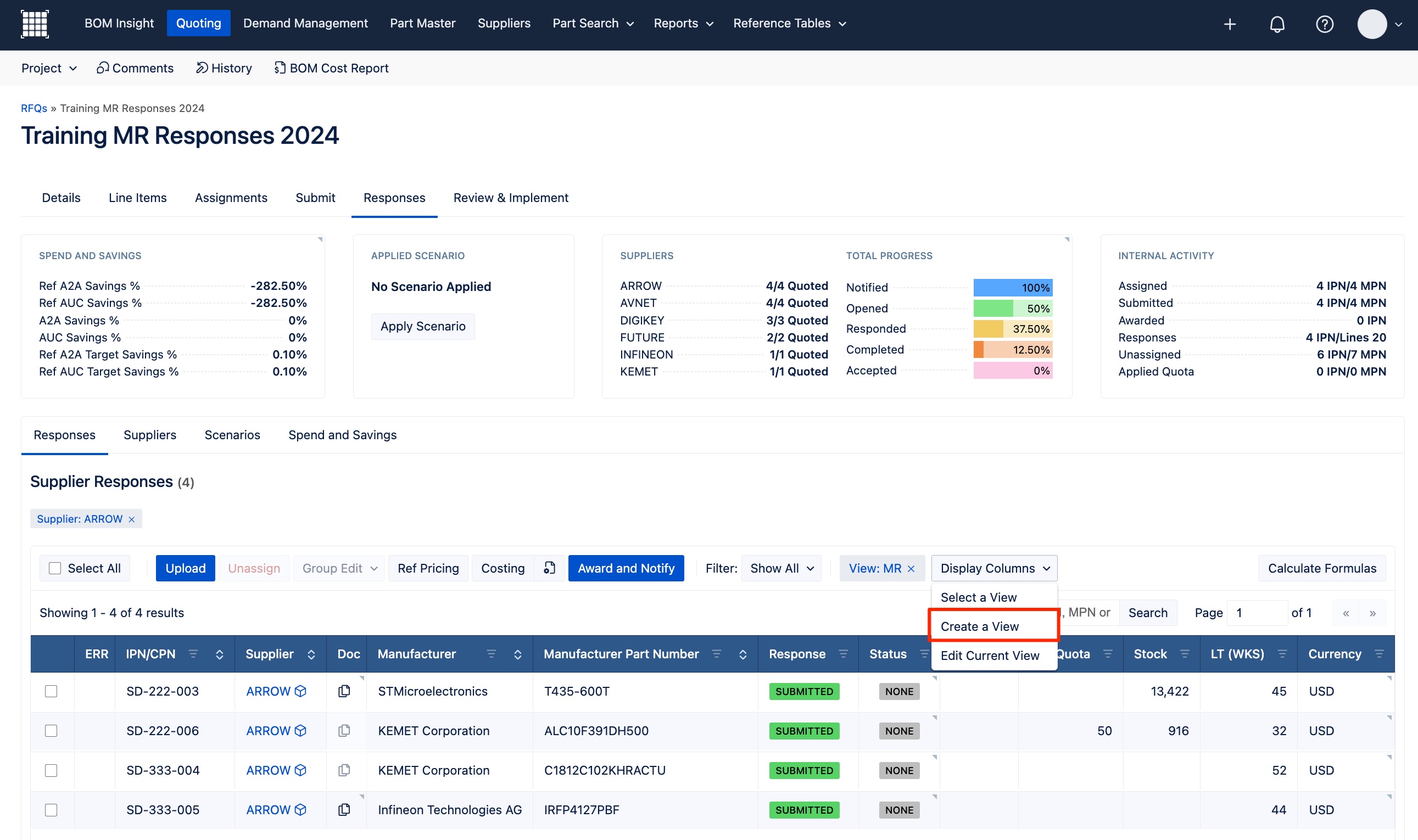Open the notifications bell icon
The width and height of the screenshot is (1418, 840).
(1276, 24)
